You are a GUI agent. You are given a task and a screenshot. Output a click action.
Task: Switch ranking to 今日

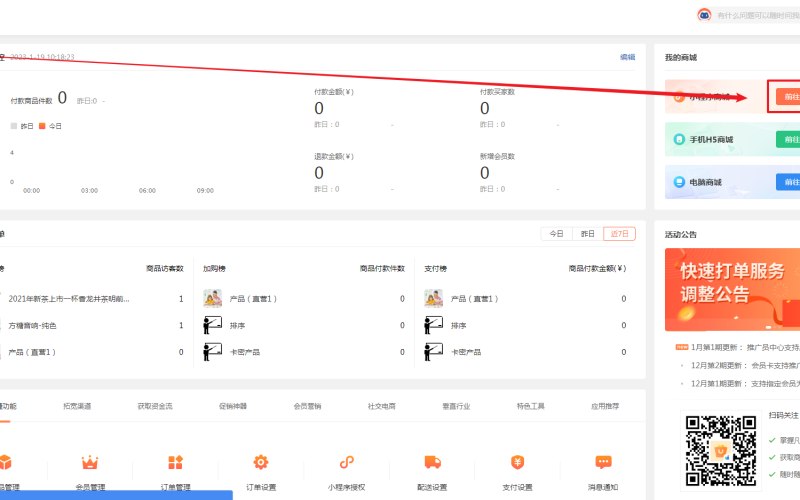556,234
